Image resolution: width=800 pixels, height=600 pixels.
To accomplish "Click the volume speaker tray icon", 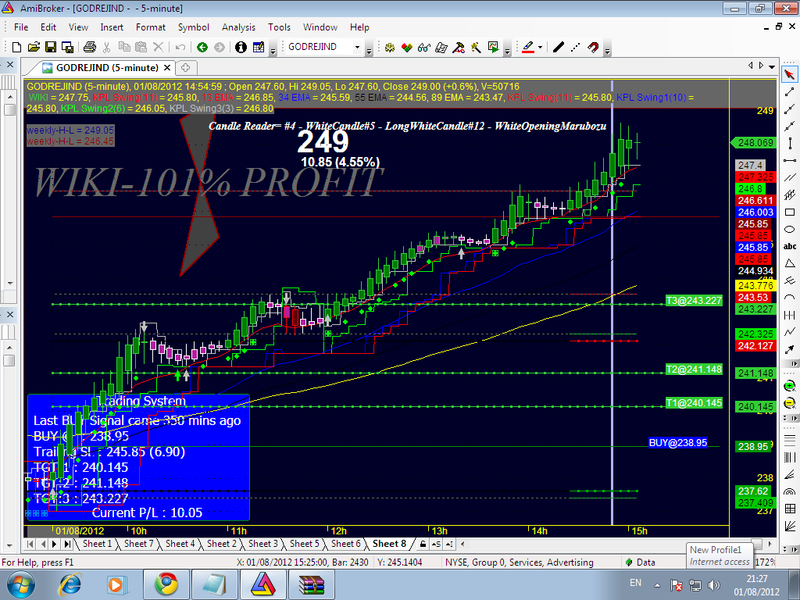I will [714, 585].
